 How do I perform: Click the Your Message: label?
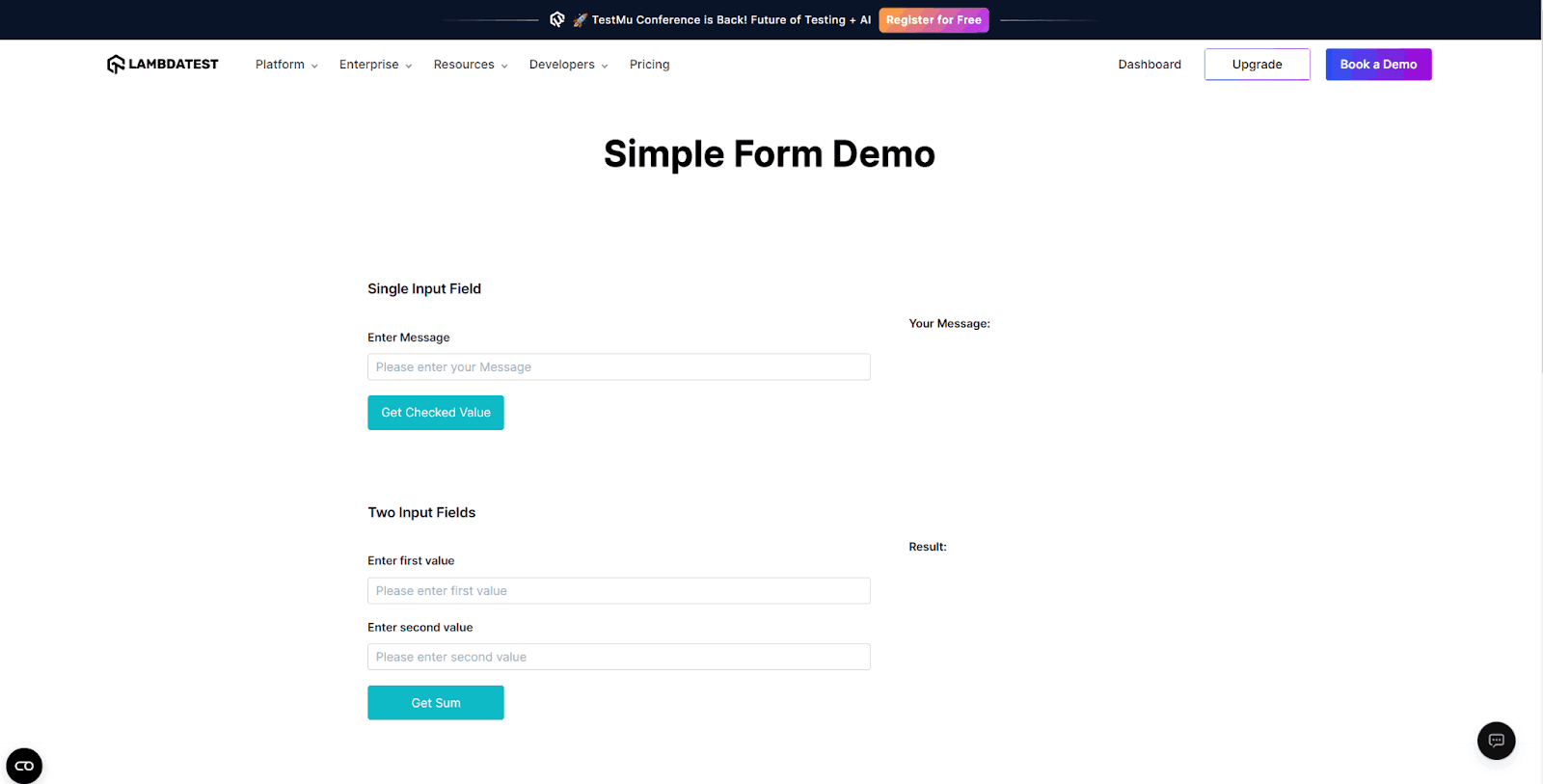pos(949,323)
